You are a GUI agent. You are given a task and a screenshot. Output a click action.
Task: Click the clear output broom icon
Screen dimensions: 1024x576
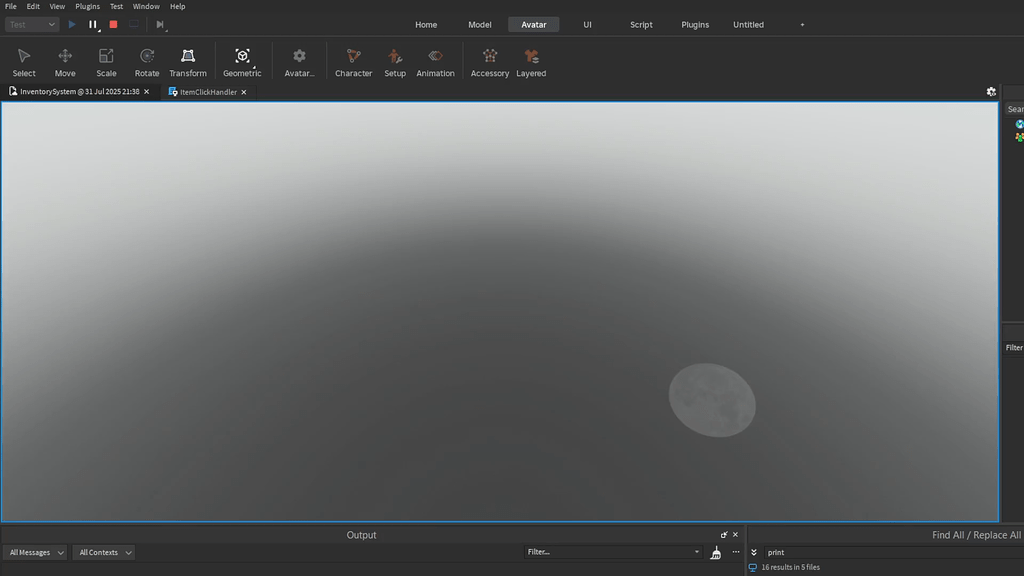pos(715,551)
